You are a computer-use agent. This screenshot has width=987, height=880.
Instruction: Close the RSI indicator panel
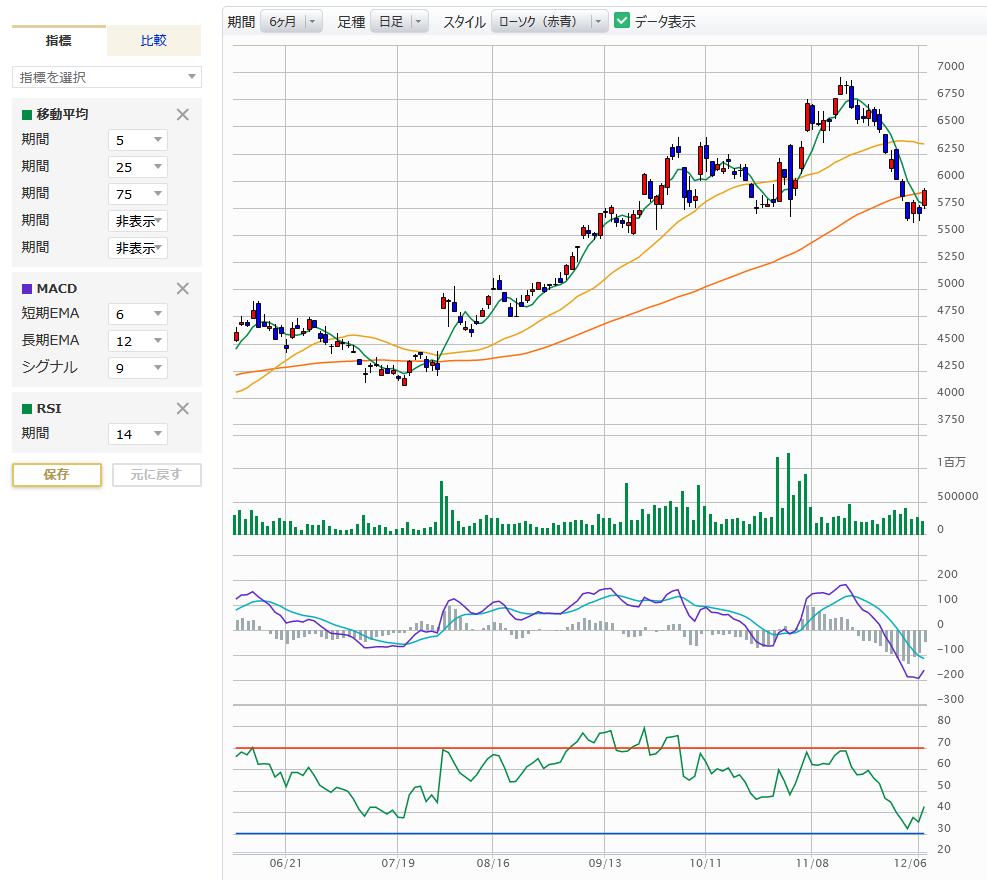click(182, 408)
